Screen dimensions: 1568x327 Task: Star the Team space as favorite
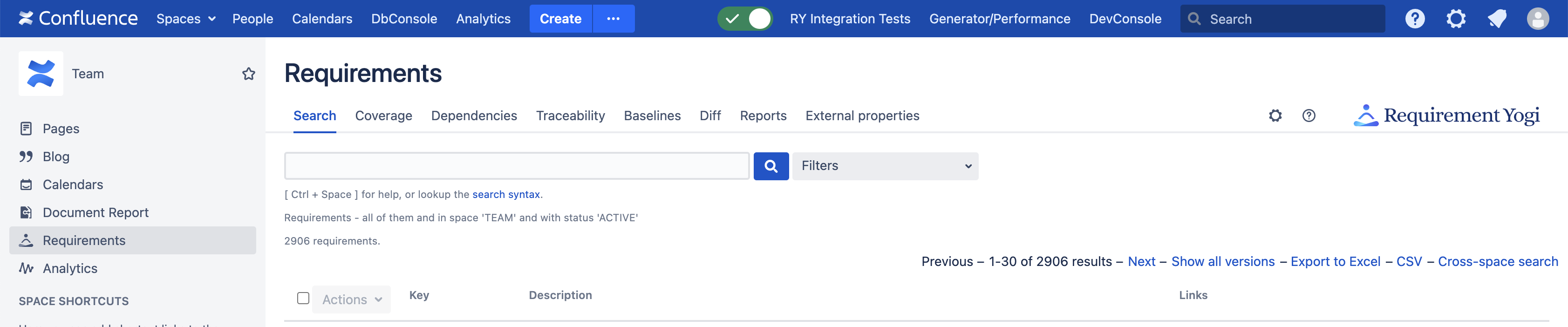tap(248, 74)
